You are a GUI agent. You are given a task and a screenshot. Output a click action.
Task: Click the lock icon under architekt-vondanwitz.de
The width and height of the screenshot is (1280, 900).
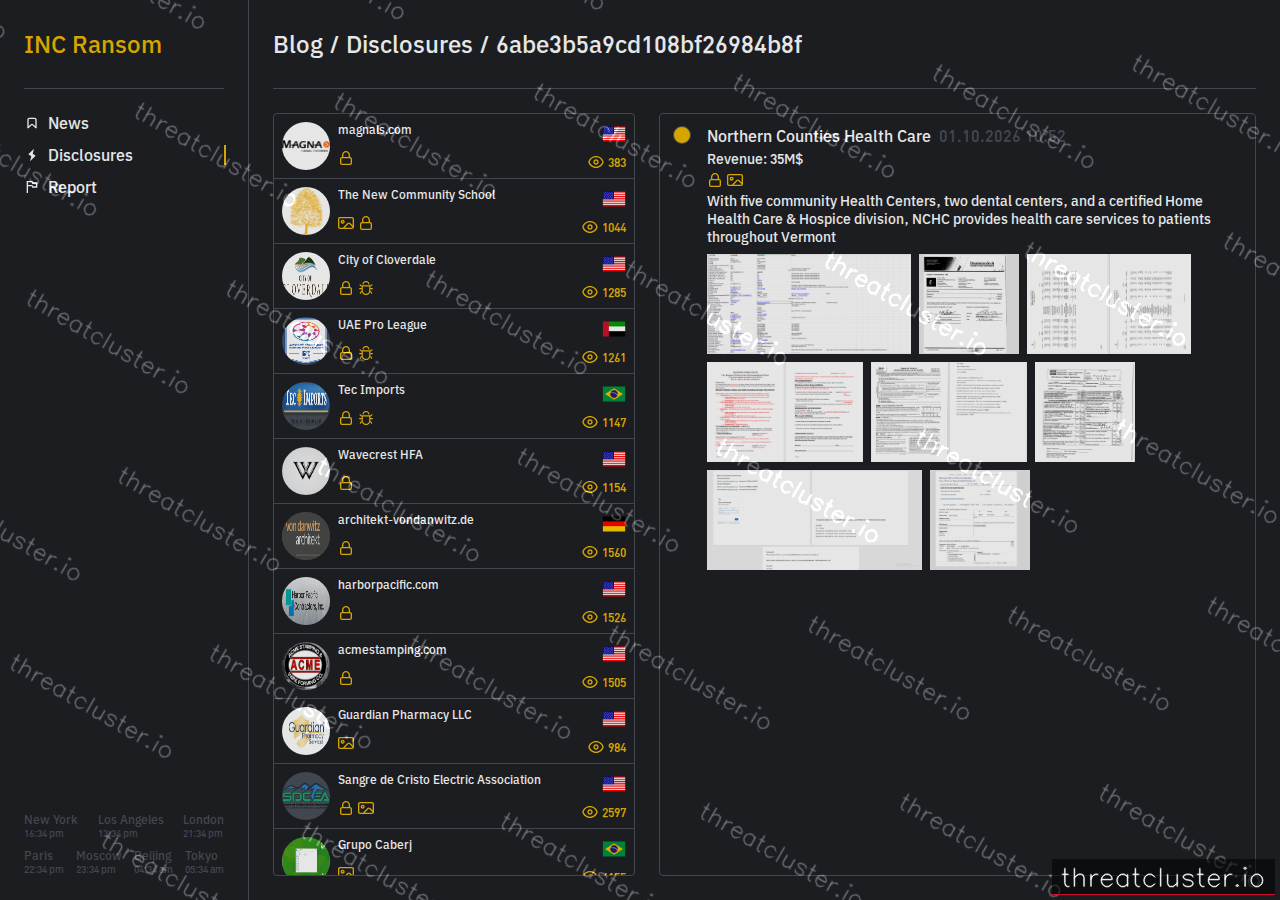(346, 548)
